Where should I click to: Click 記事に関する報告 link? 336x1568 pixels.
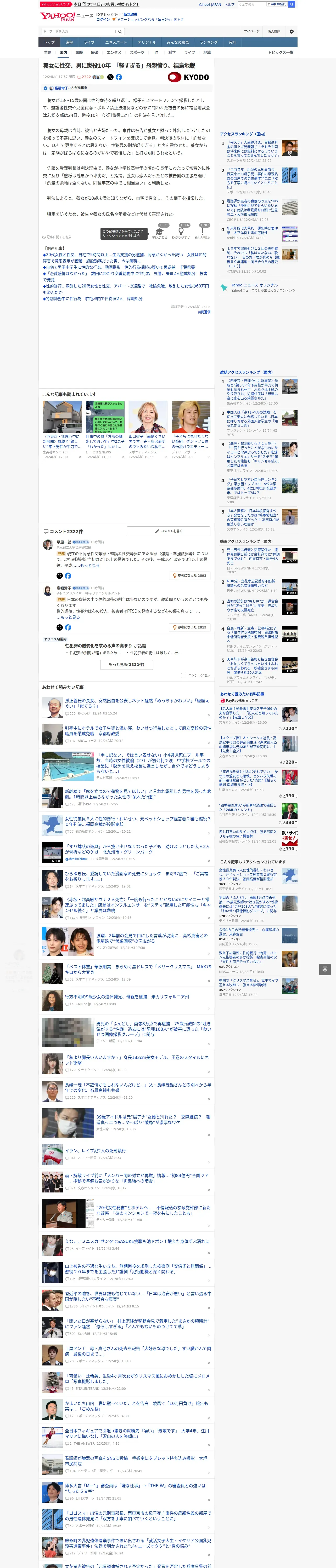57,237
